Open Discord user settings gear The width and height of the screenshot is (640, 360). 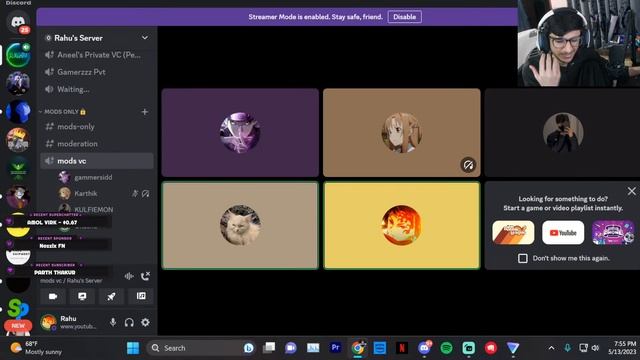(145, 322)
